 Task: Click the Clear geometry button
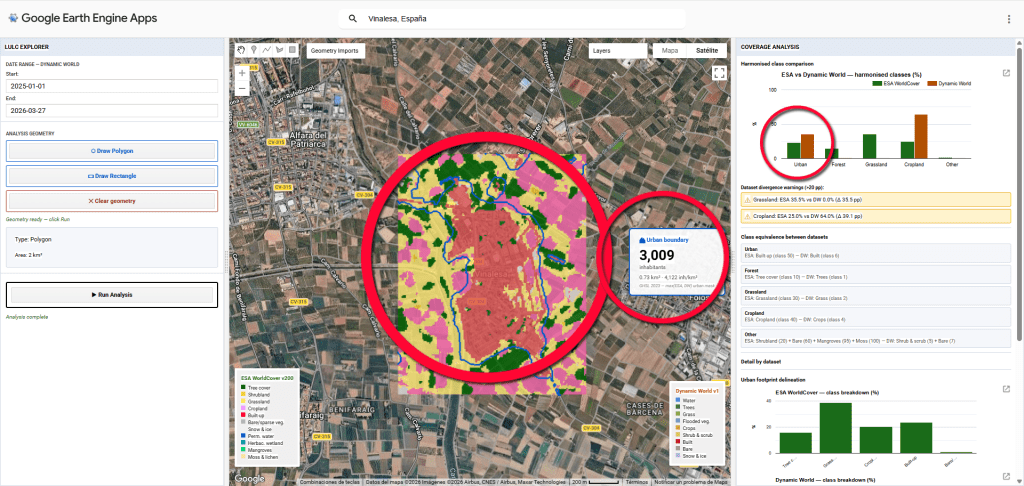click(111, 200)
